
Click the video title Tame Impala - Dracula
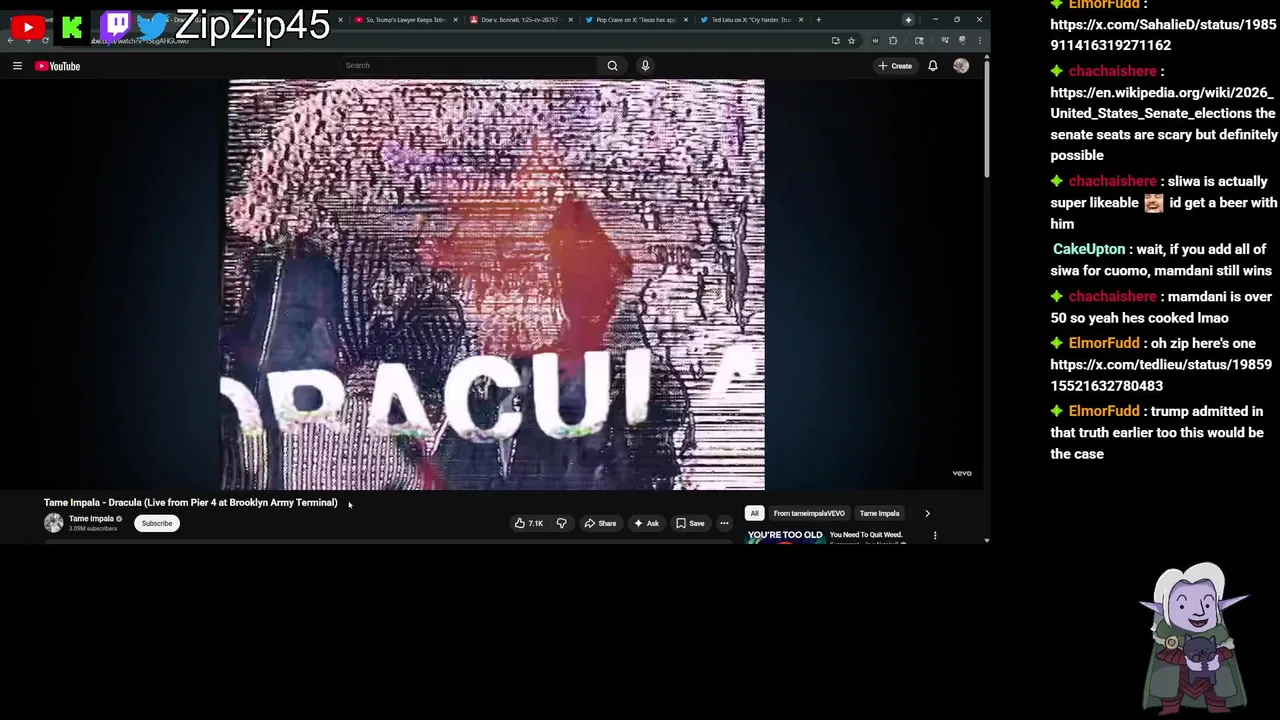(191, 503)
